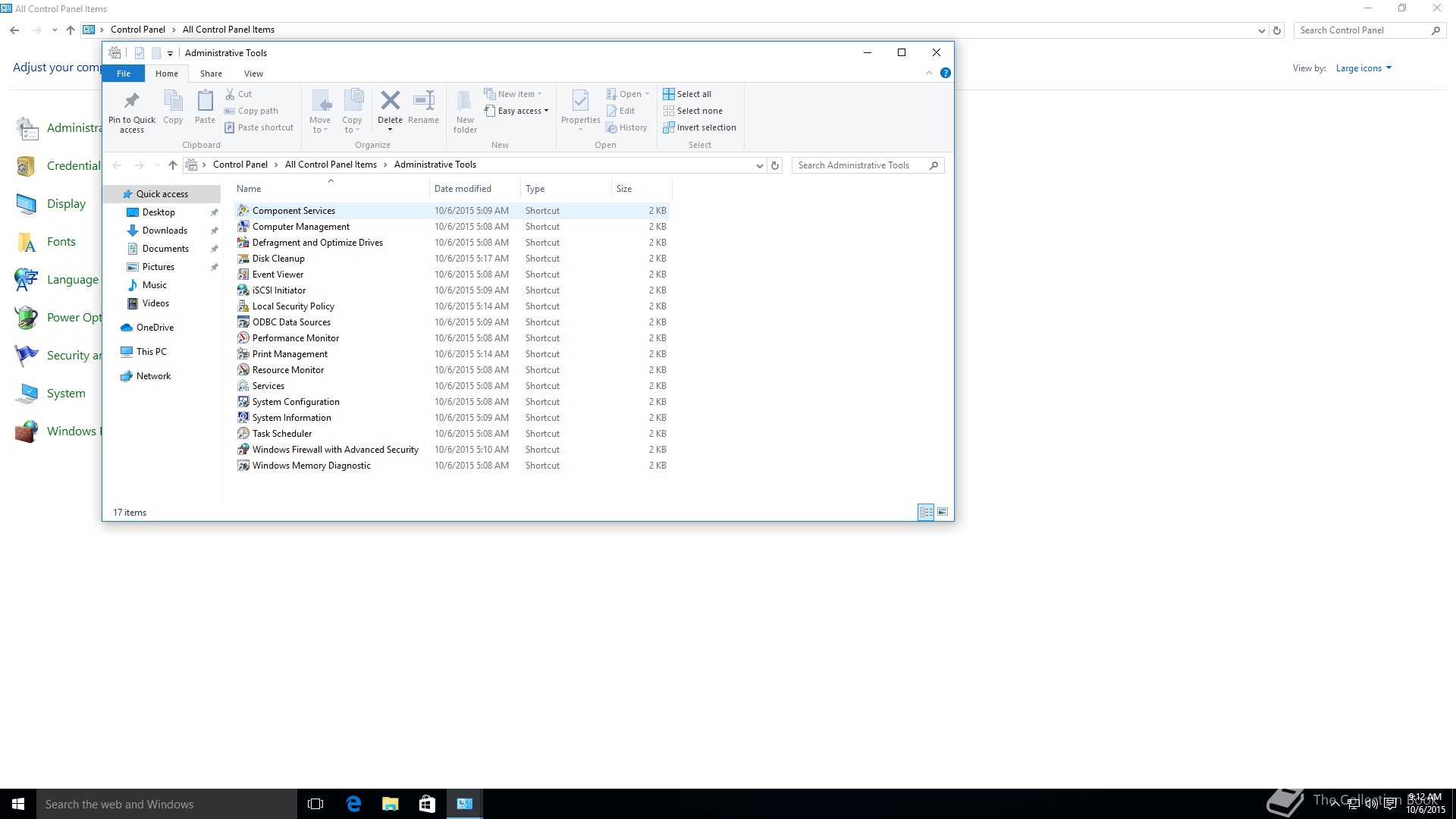Open the View by Large icons dropdown
Screen dimensions: 1456x819
coord(1363,68)
